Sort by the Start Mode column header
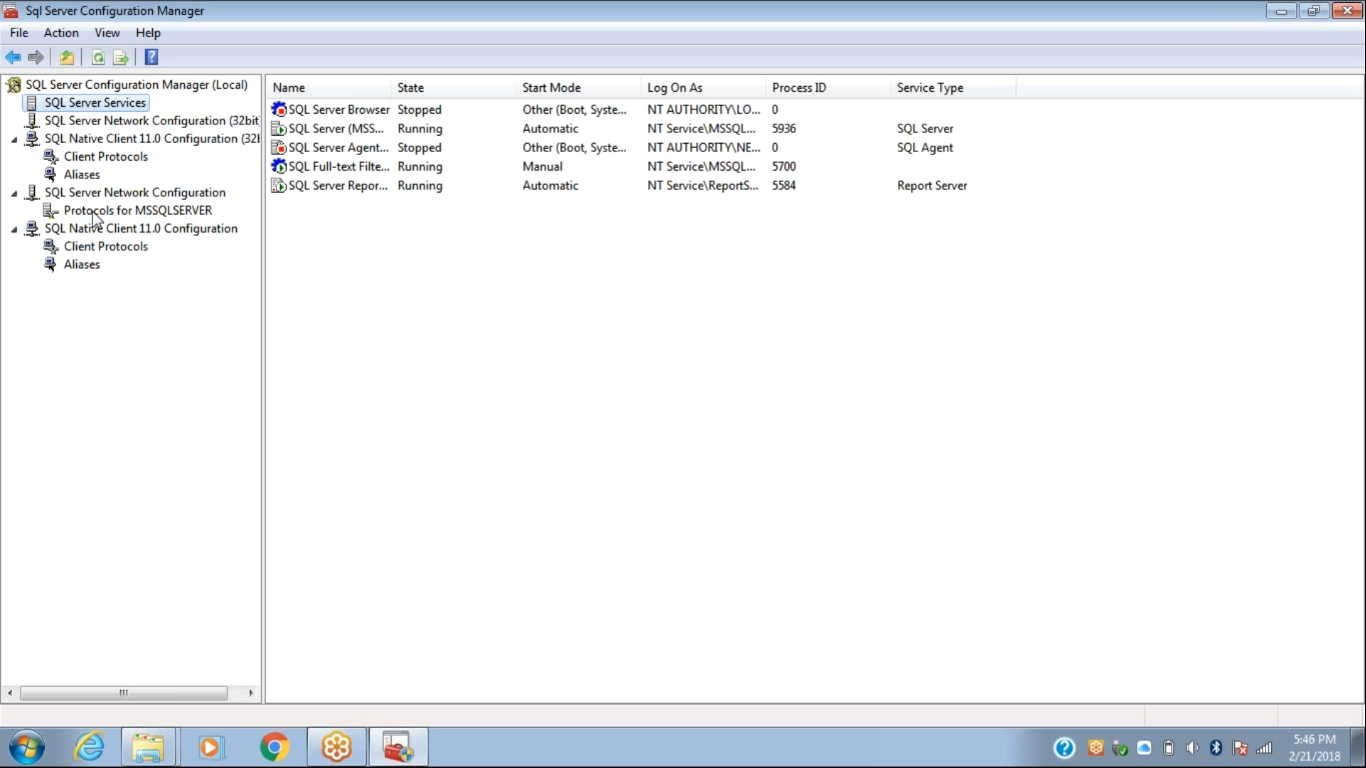Screen dimensions: 1366x768 579,88
